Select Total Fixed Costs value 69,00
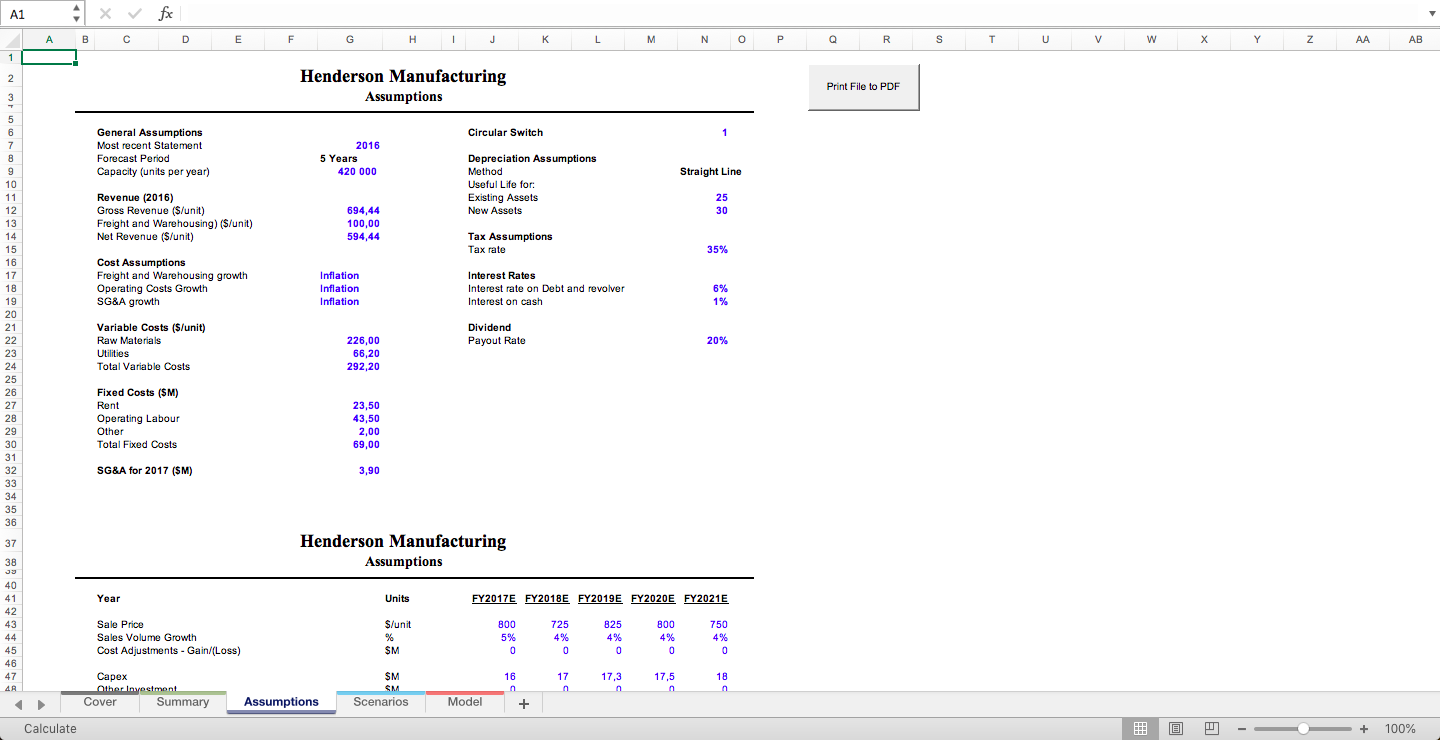This screenshot has height=740, width=1440. pos(366,445)
